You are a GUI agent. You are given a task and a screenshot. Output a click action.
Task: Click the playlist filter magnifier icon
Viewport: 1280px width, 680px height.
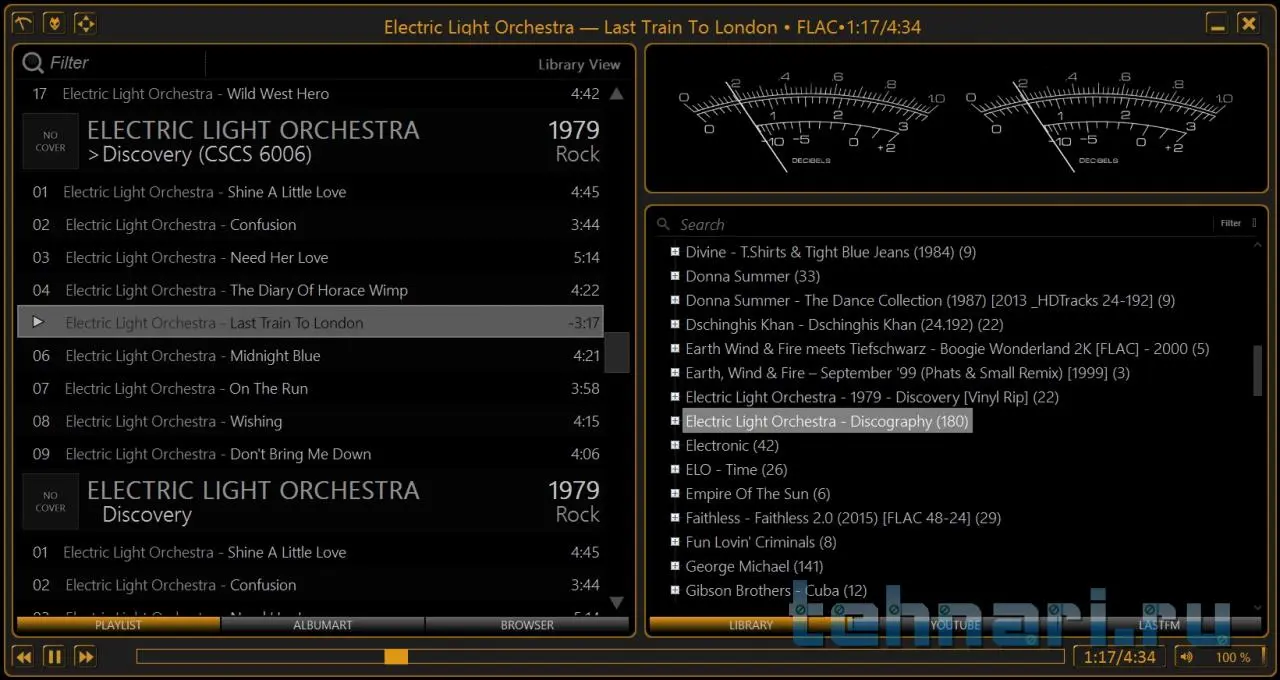coord(33,63)
